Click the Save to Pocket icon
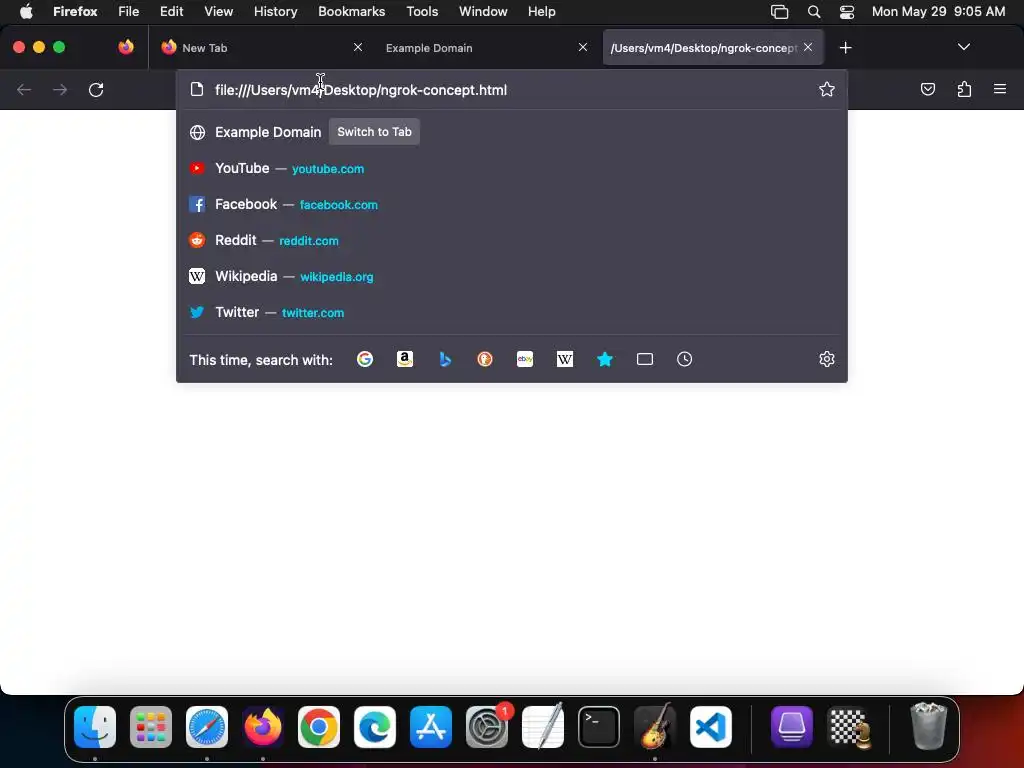Screen dimensions: 1024x768 point(927,89)
